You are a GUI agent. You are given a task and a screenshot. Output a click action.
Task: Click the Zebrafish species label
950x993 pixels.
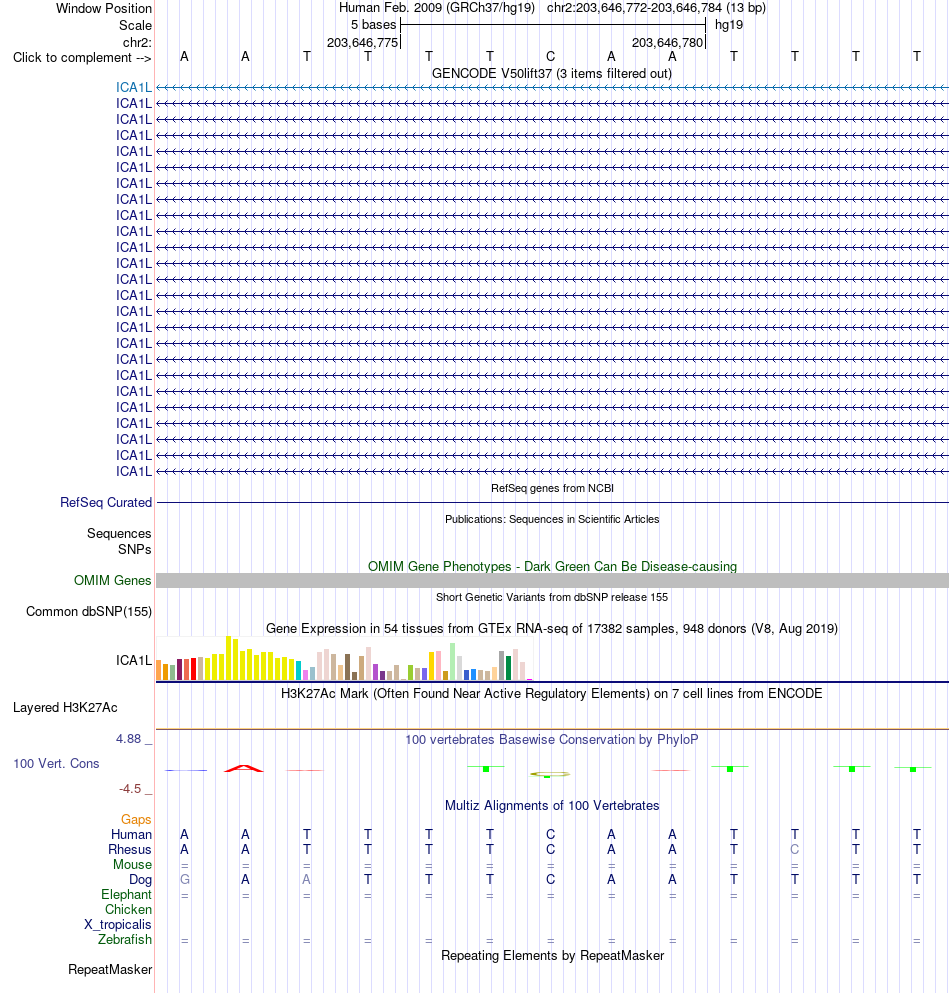[125, 939]
